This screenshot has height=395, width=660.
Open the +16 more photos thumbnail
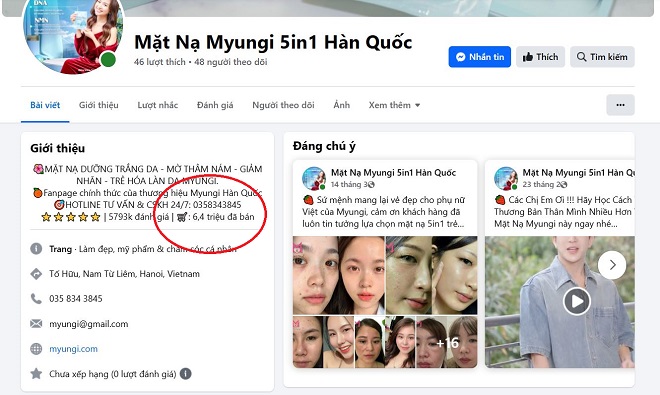click(447, 342)
